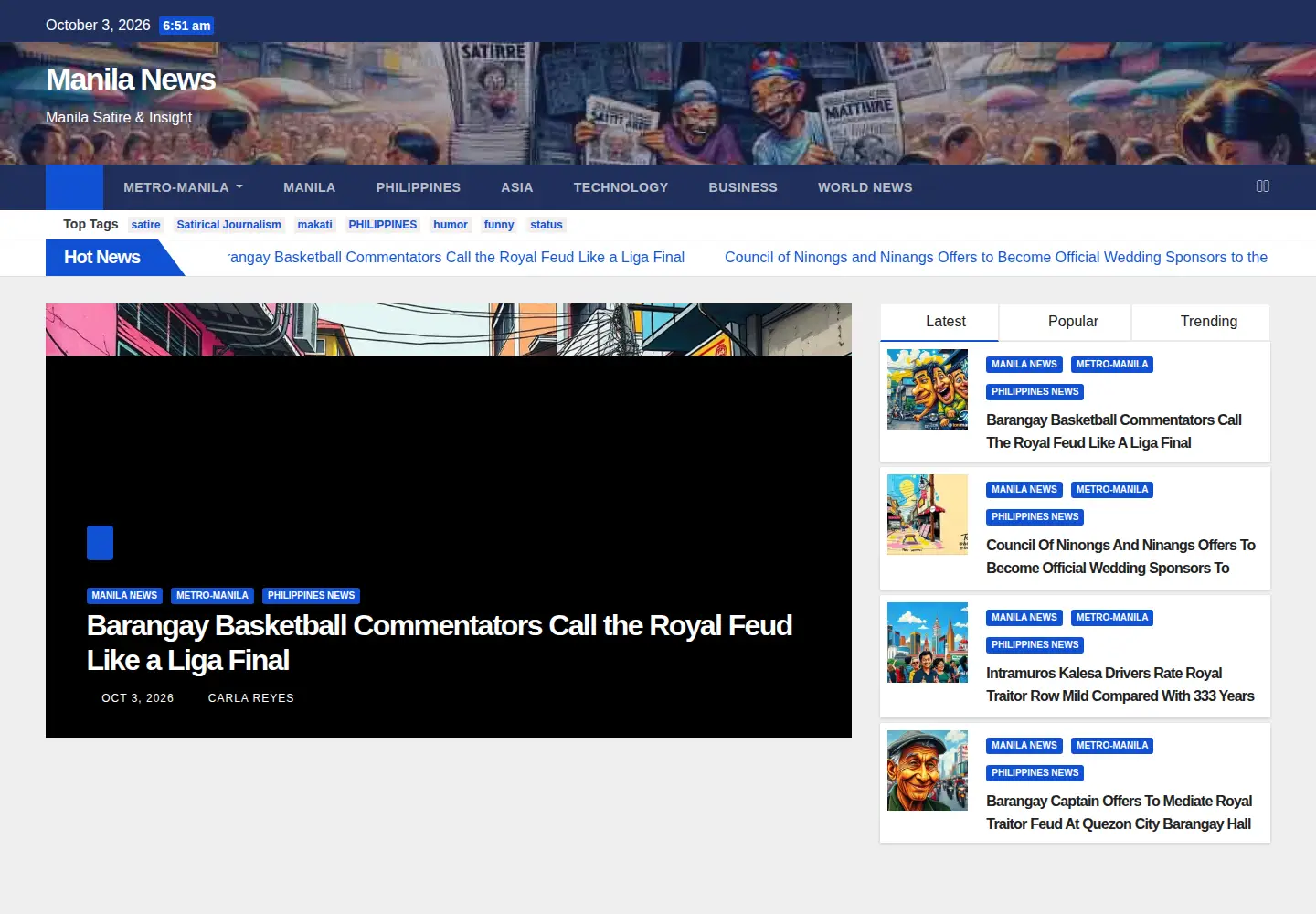Open the featured Barangay Basketball headline
This screenshot has width=1316, height=914.
coord(440,643)
